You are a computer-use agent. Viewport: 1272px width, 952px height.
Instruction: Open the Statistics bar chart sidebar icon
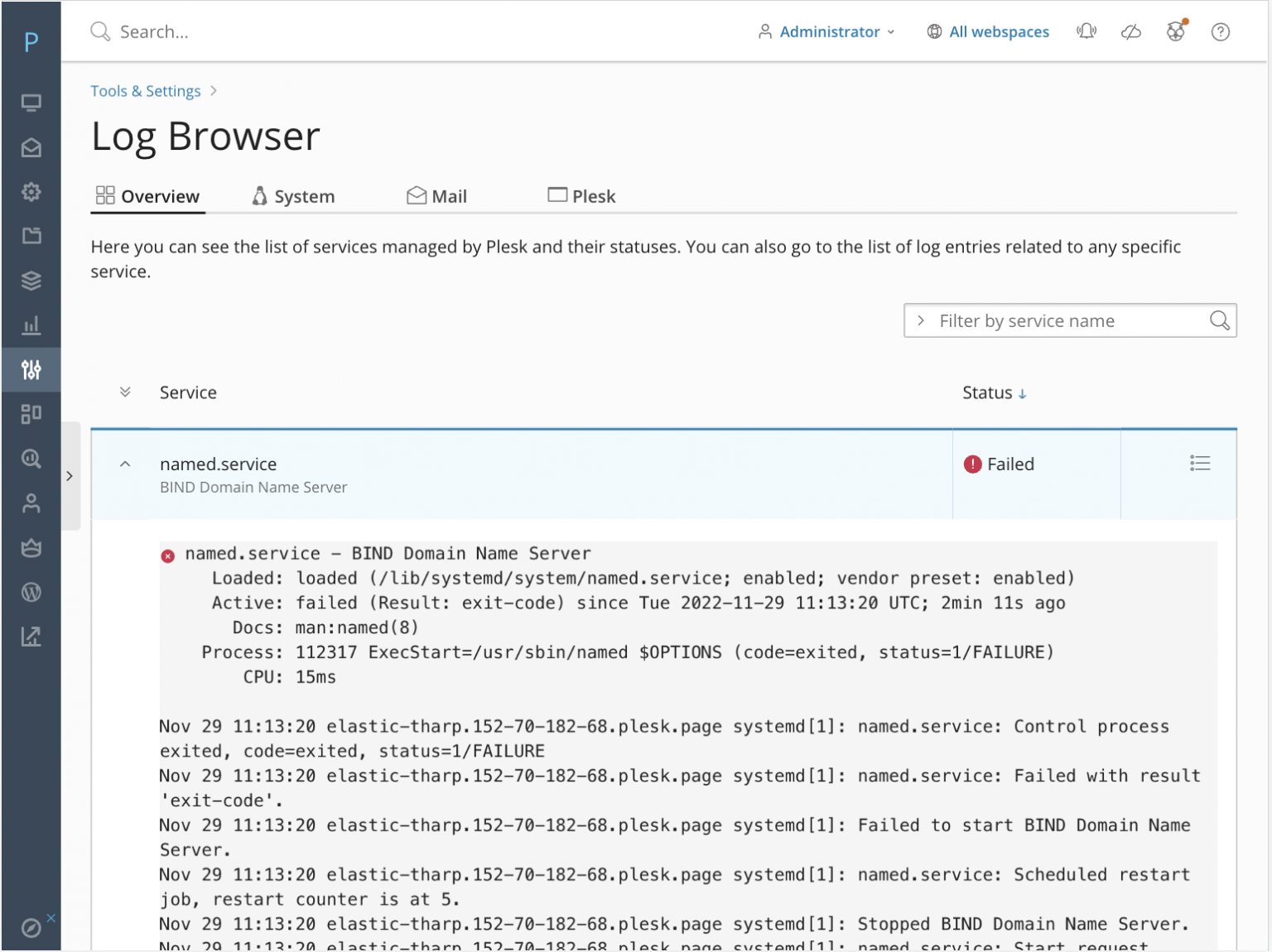(31, 325)
